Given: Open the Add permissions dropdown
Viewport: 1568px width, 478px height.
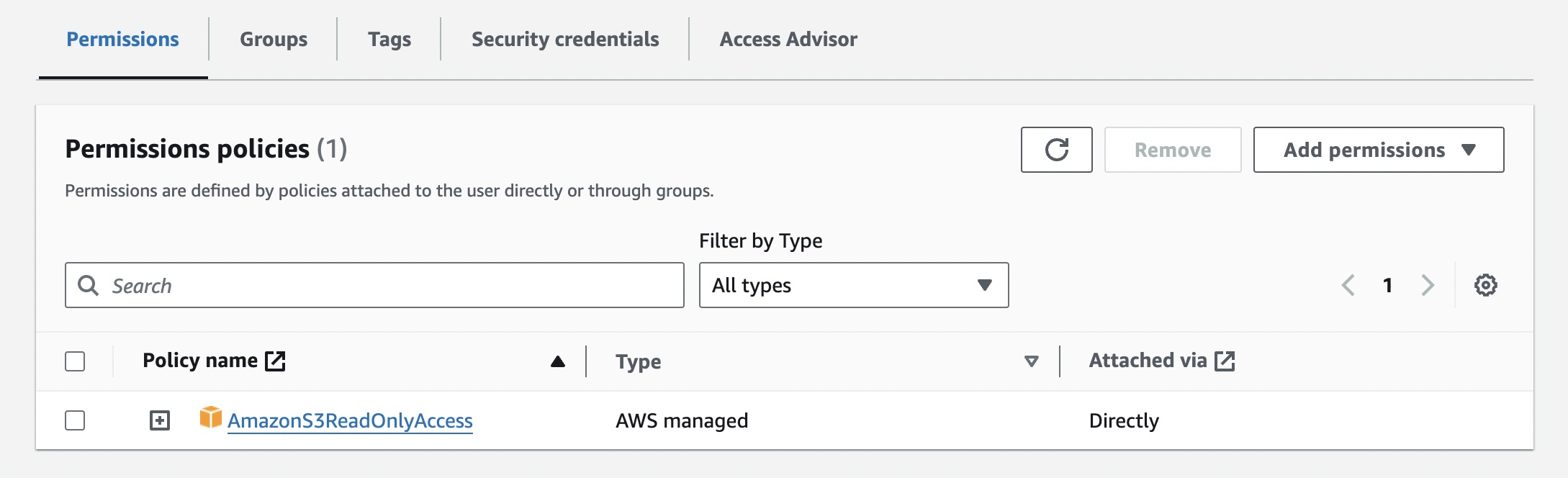Looking at the screenshot, I should (x=1378, y=150).
